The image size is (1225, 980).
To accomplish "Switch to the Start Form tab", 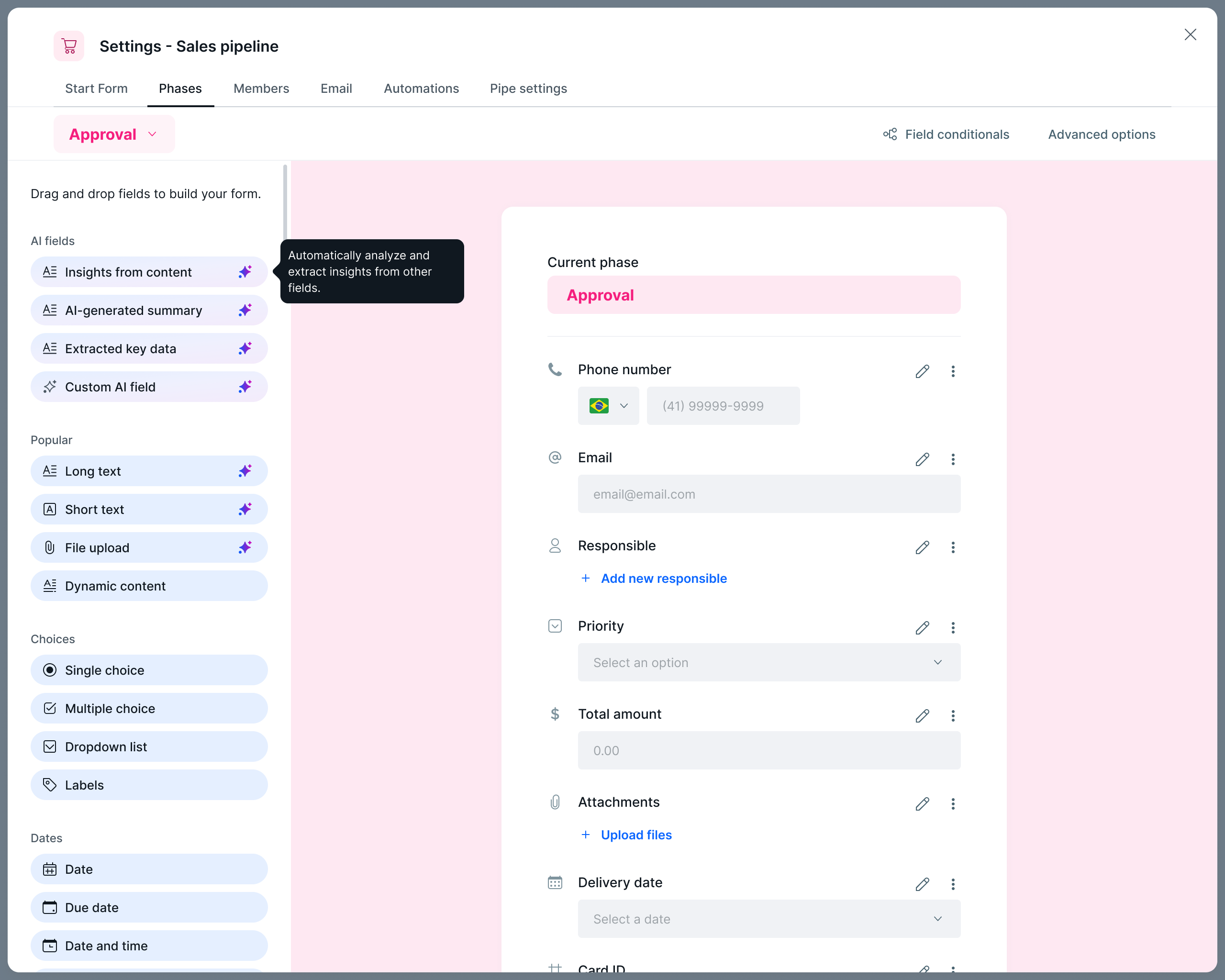I will click(96, 89).
